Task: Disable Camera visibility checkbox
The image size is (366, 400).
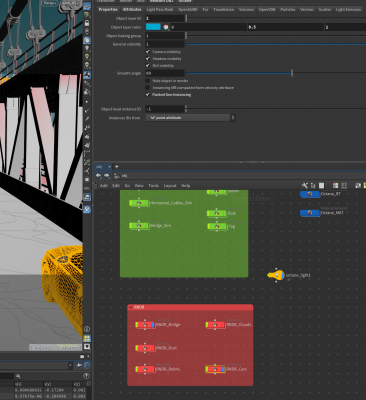Action: 148,52
